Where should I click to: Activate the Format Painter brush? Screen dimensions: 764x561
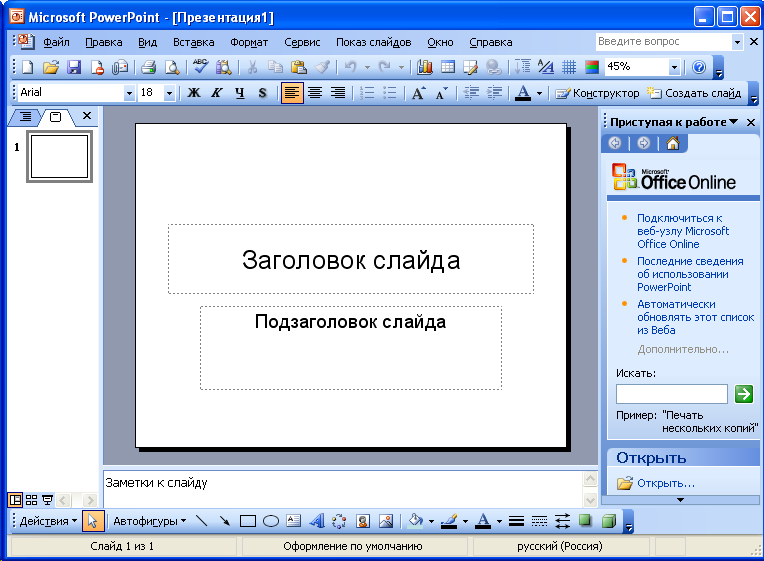(323, 67)
